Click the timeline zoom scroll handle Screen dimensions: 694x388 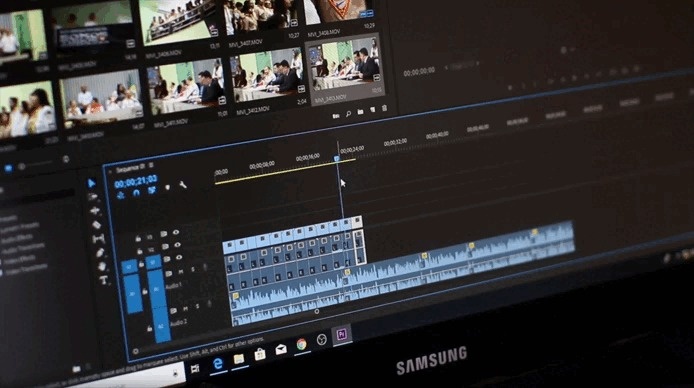pos(316,311)
